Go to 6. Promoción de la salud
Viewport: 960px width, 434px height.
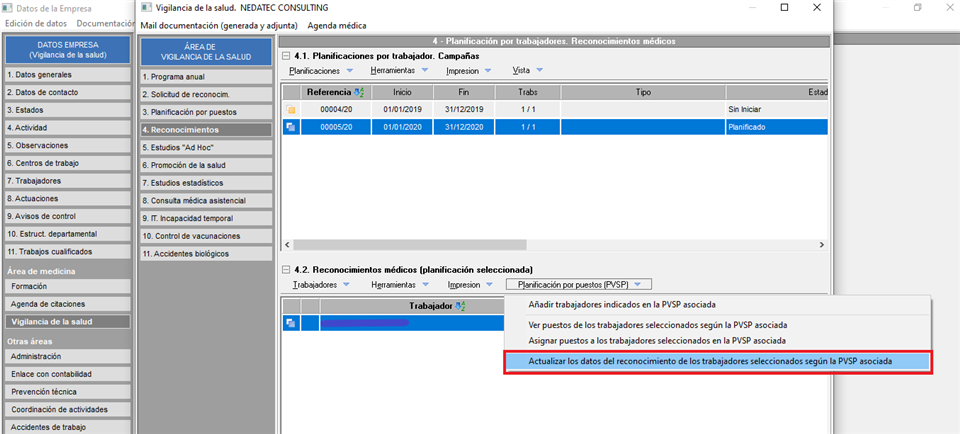tap(206, 165)
